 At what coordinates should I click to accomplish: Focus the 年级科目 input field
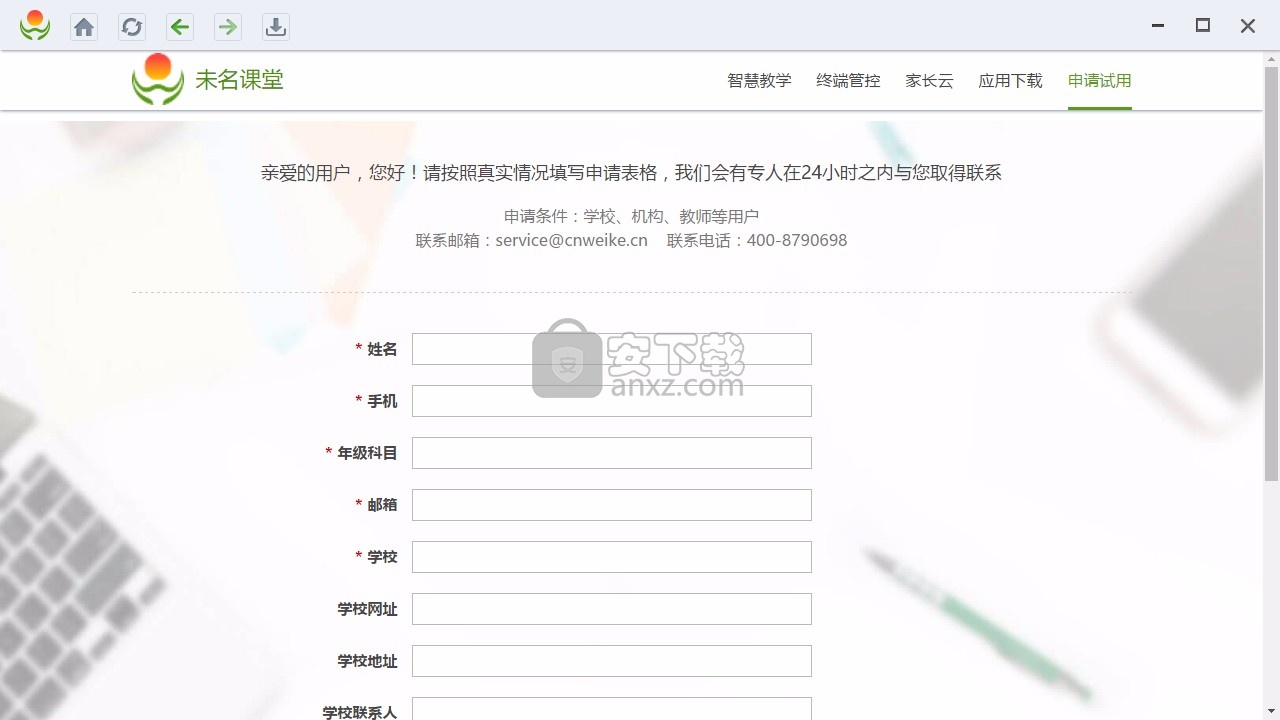612,453
